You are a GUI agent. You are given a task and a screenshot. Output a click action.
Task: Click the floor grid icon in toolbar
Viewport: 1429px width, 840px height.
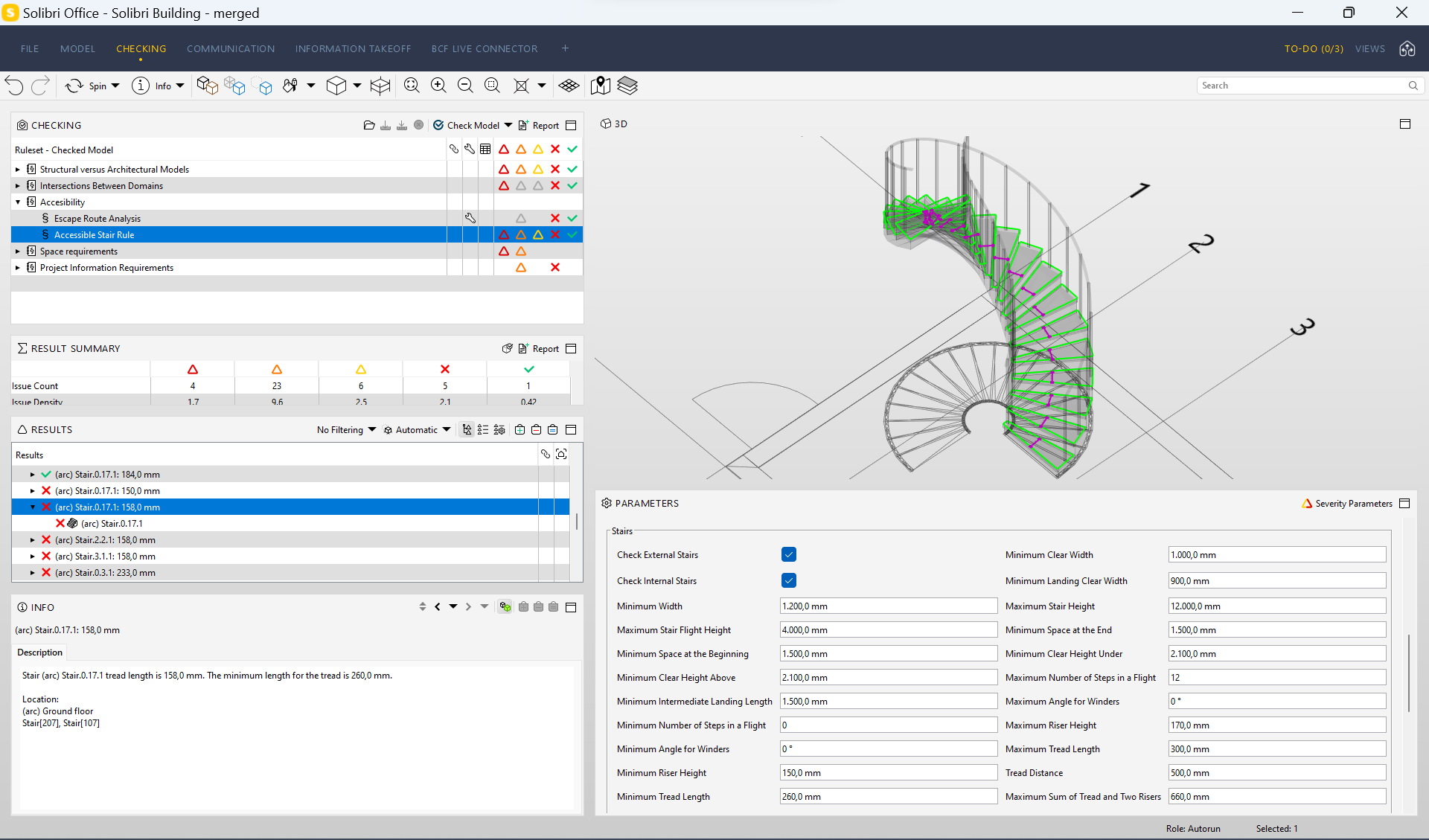569,86
